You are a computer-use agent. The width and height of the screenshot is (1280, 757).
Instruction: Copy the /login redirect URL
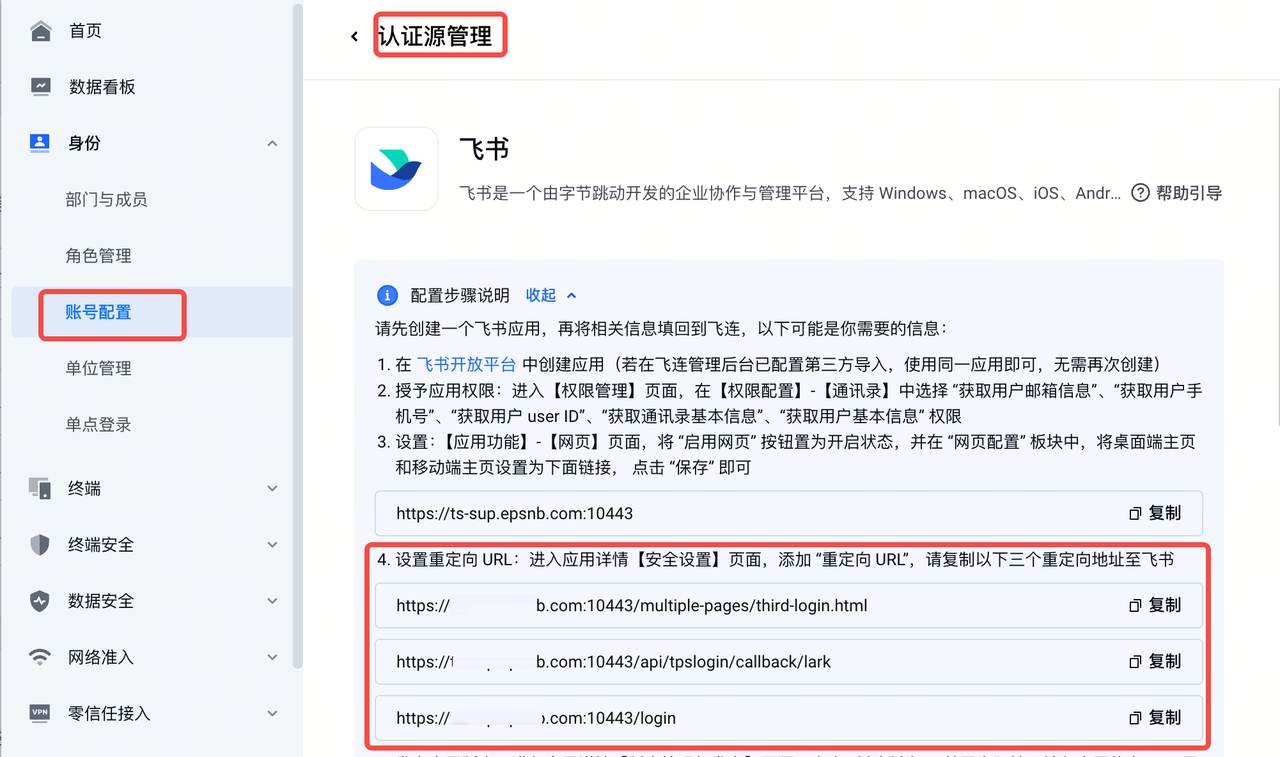pyautogui.click(x=1155, y=717)
